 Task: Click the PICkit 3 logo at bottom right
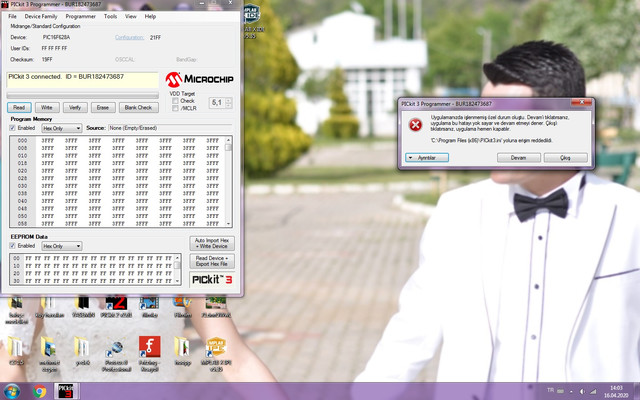coord(212,280)
